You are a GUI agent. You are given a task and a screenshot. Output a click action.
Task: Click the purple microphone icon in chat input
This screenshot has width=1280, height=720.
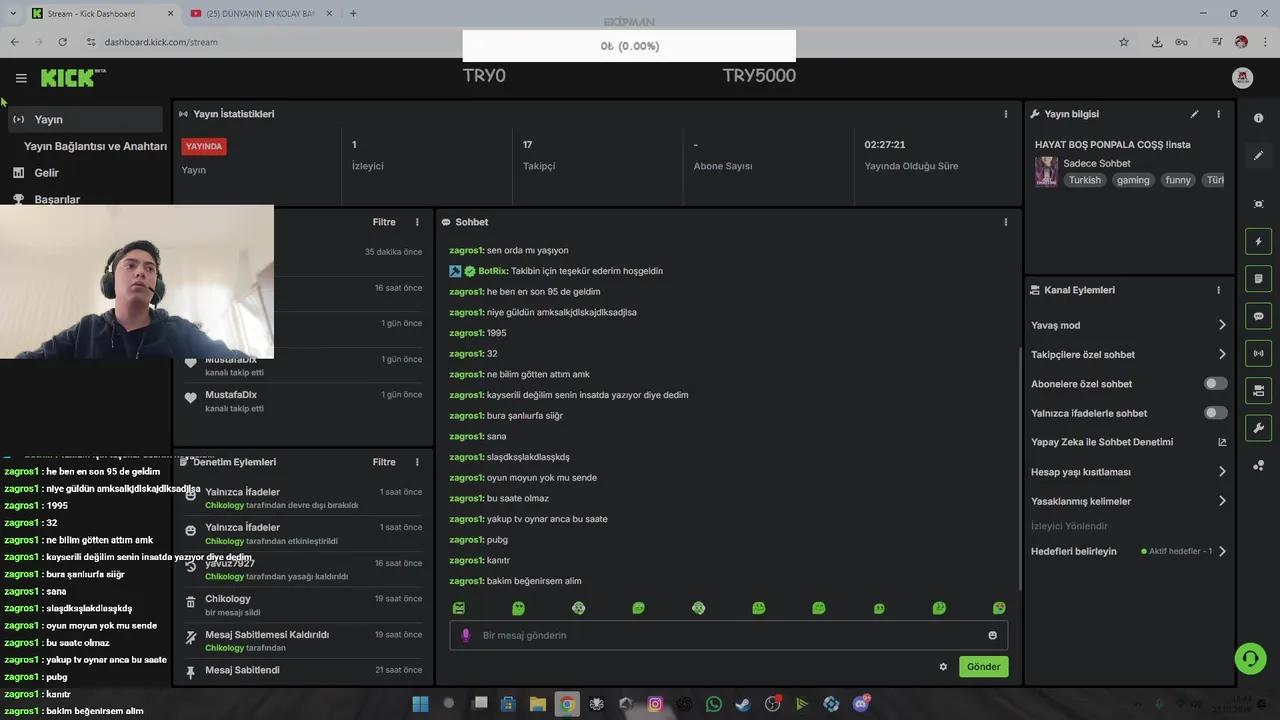tap(465, 635)
